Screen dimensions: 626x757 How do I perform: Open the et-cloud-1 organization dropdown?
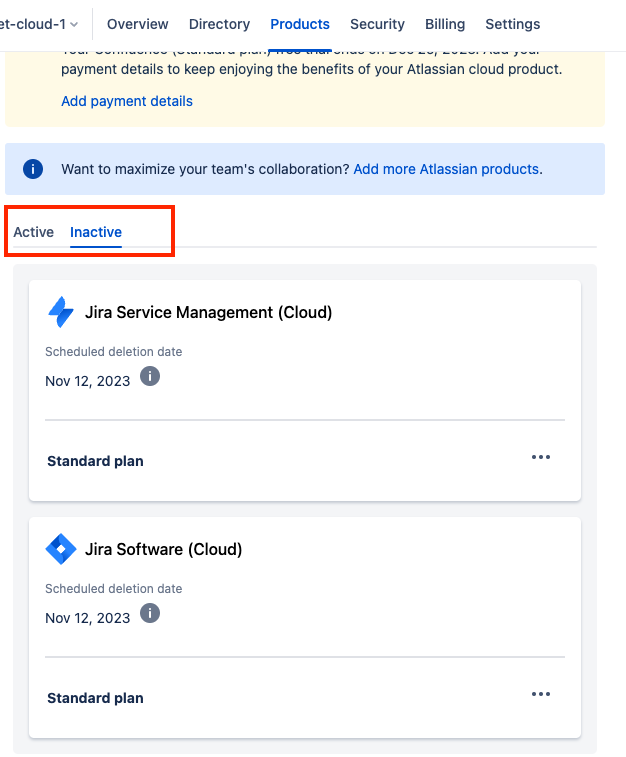point(39,24)
